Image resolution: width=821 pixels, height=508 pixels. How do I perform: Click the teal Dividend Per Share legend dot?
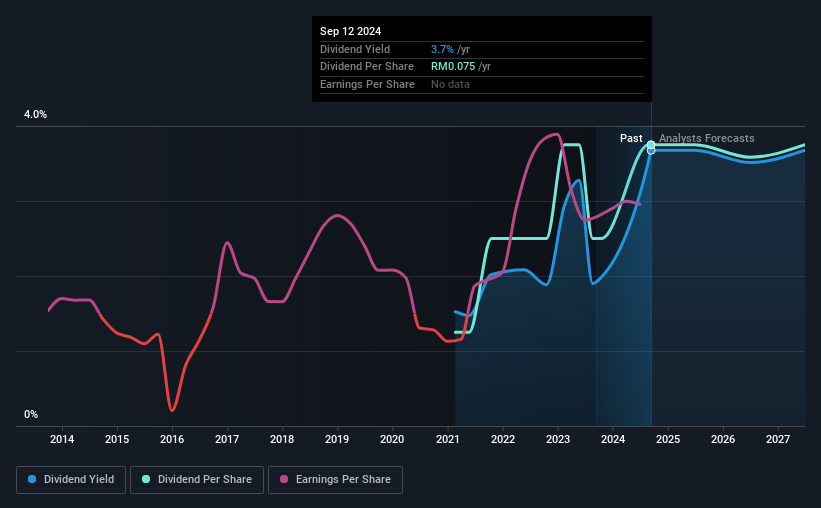pyautogui.click(x=146, y=479)
